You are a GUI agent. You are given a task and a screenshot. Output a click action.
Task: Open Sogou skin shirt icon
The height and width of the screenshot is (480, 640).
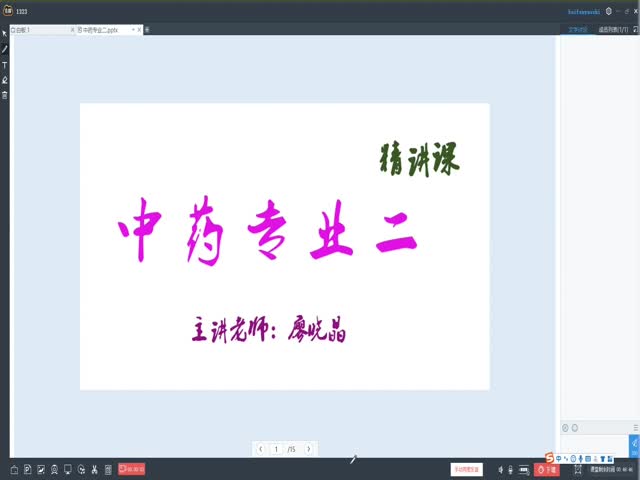(x=602, y=459)
